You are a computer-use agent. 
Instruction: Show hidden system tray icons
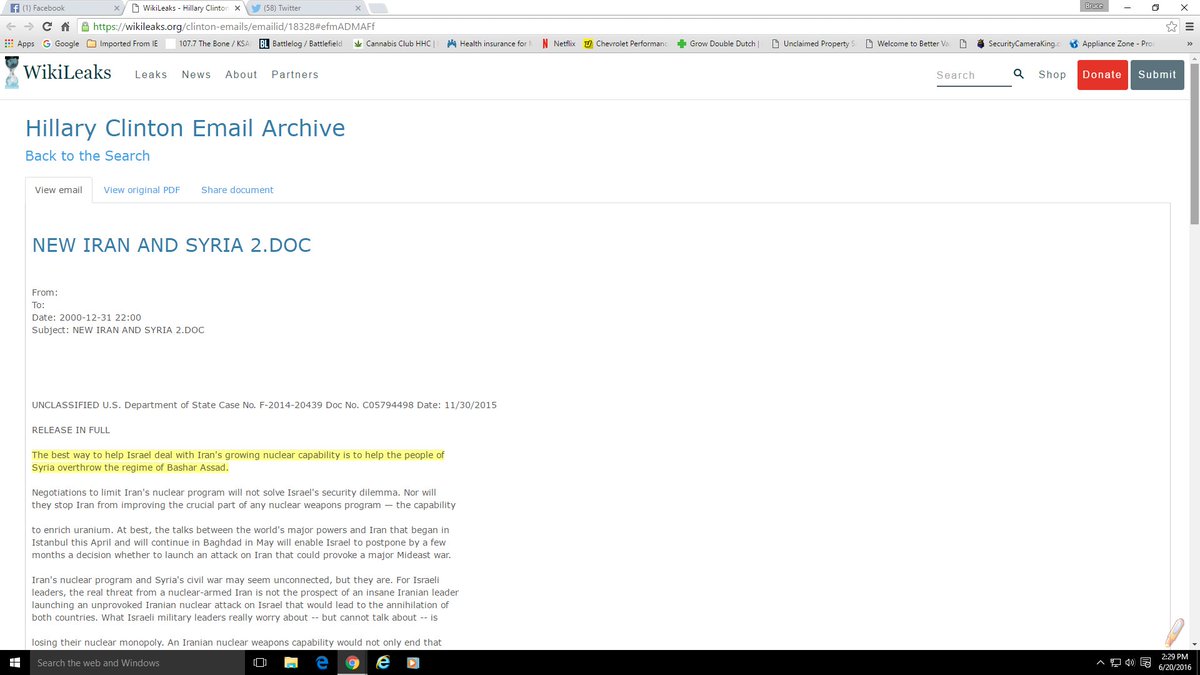[x=1100, y=662]
